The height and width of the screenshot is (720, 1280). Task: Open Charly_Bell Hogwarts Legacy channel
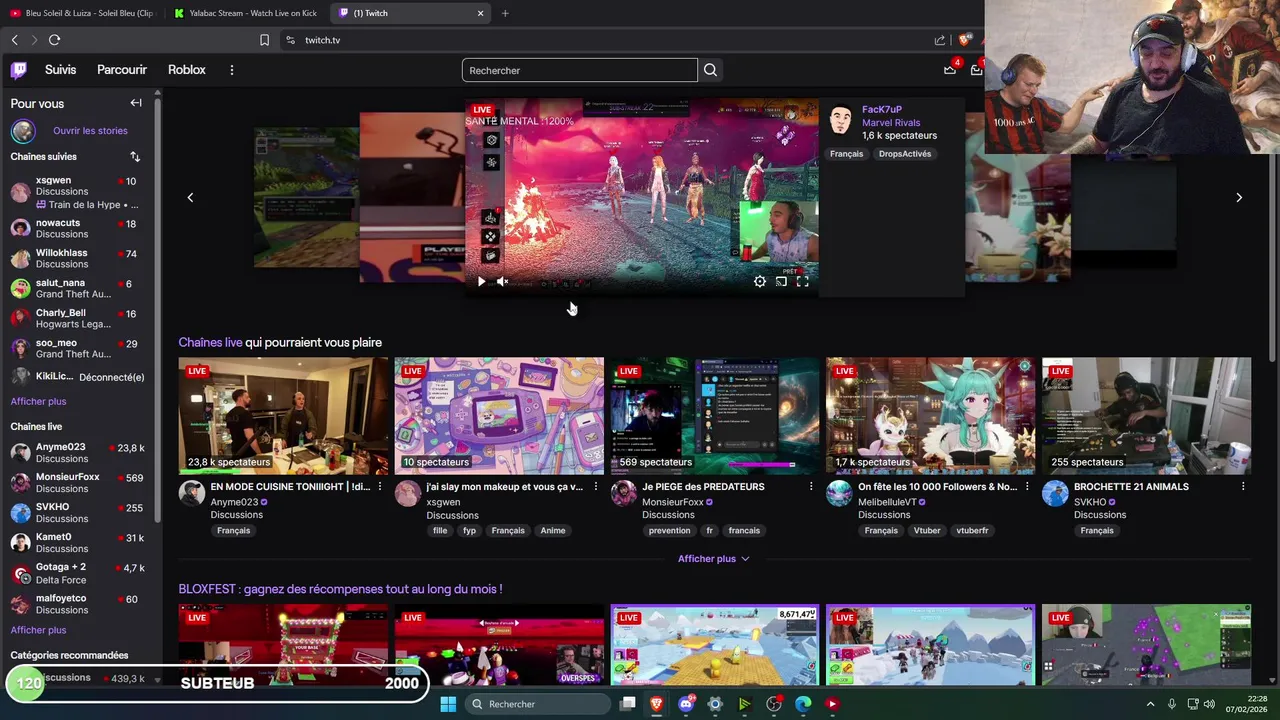pos(78,318)
